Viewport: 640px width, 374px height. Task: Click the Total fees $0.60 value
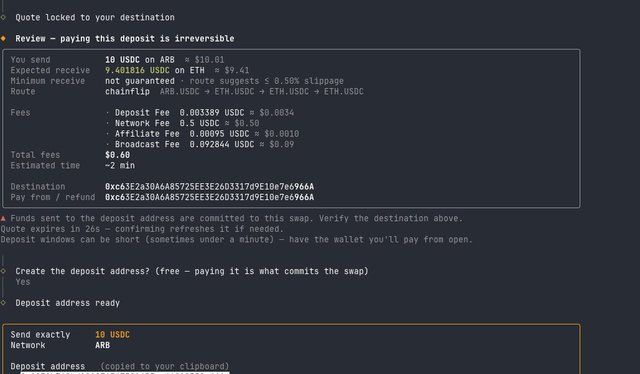click(118, 155)
